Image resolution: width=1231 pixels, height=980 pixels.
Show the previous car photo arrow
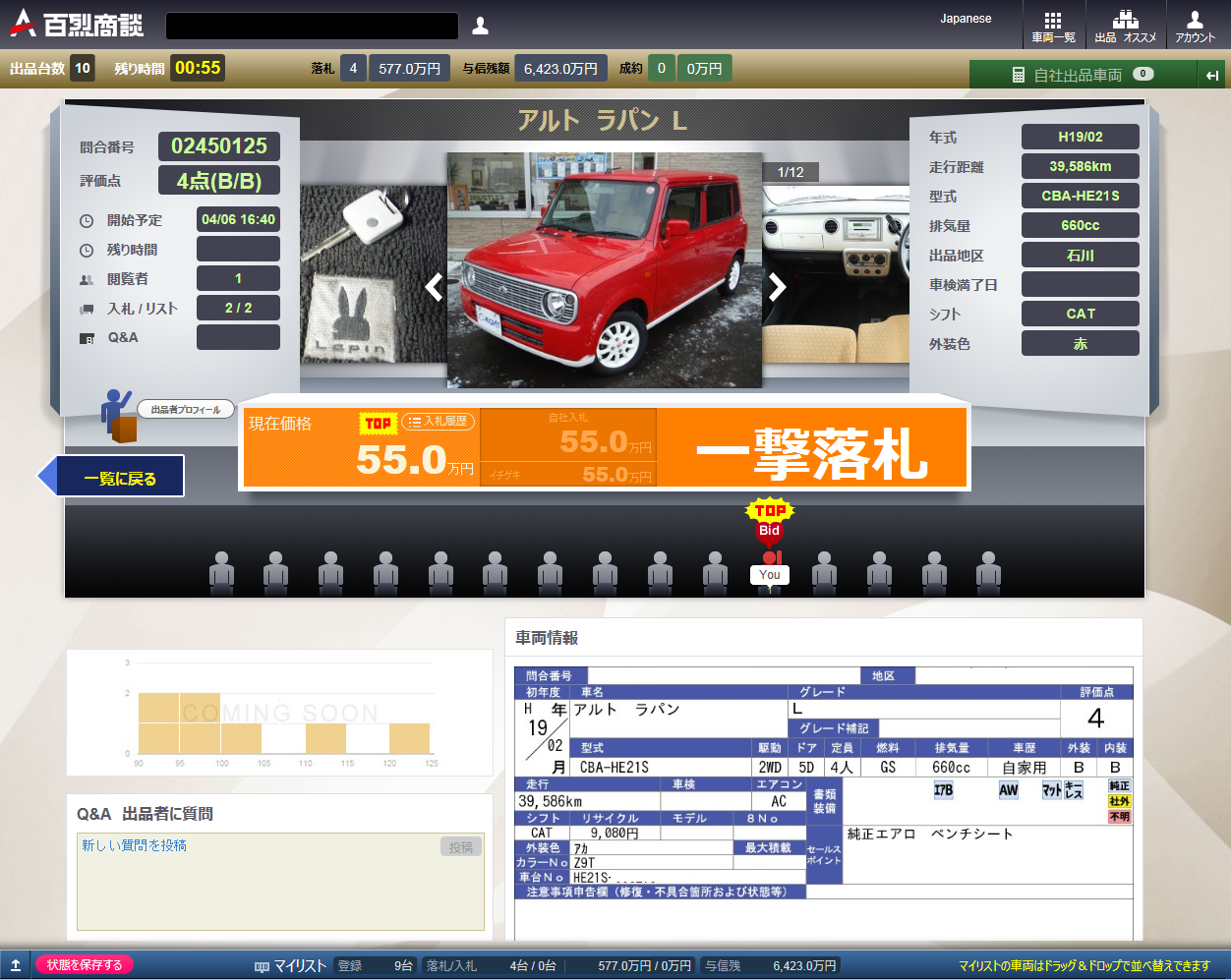click(x=434, y=286)
